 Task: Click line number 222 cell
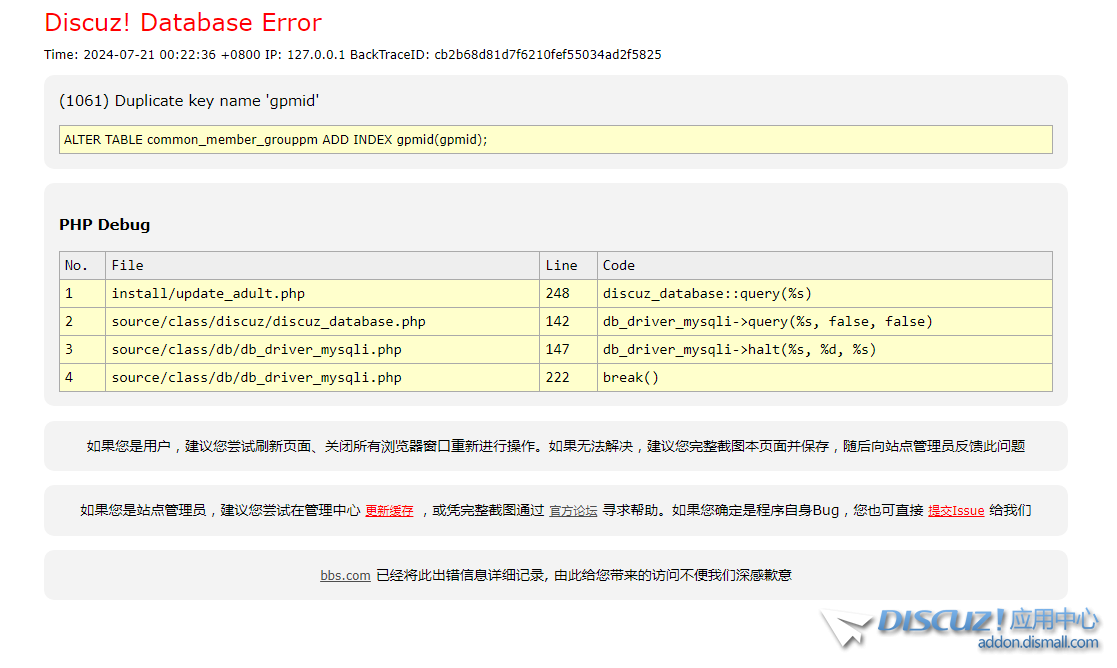(x=568, y=377)
